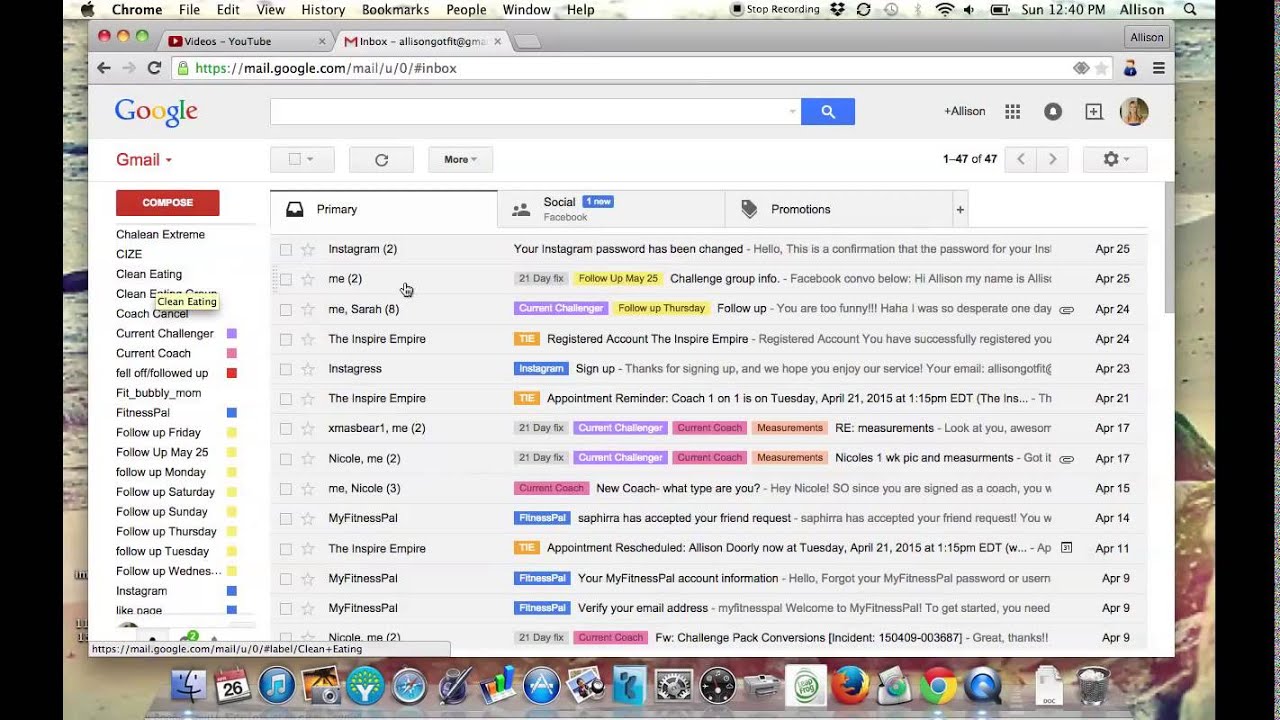
Task: Open Firefox from the dock
Action: click(850, 685)
